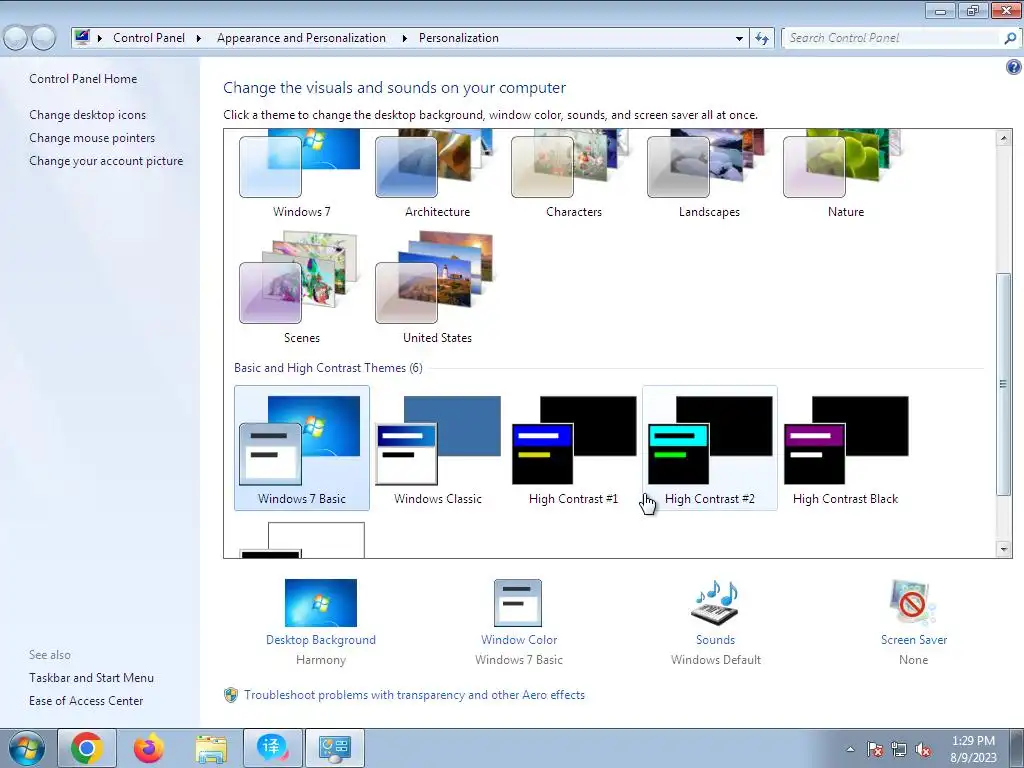Click the Back navigation button

[x=15, y=38]
